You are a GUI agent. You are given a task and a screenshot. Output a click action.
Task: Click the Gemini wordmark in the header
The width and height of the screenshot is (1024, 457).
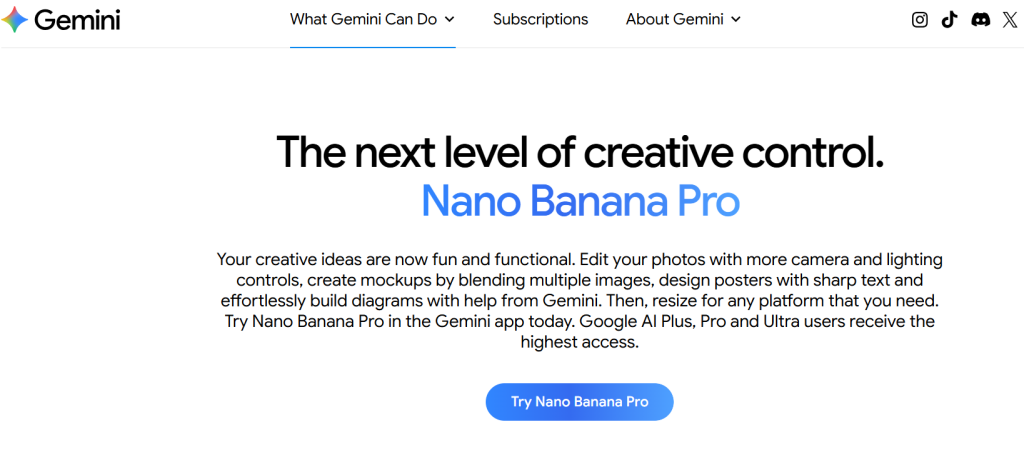[x=77, y=20]
